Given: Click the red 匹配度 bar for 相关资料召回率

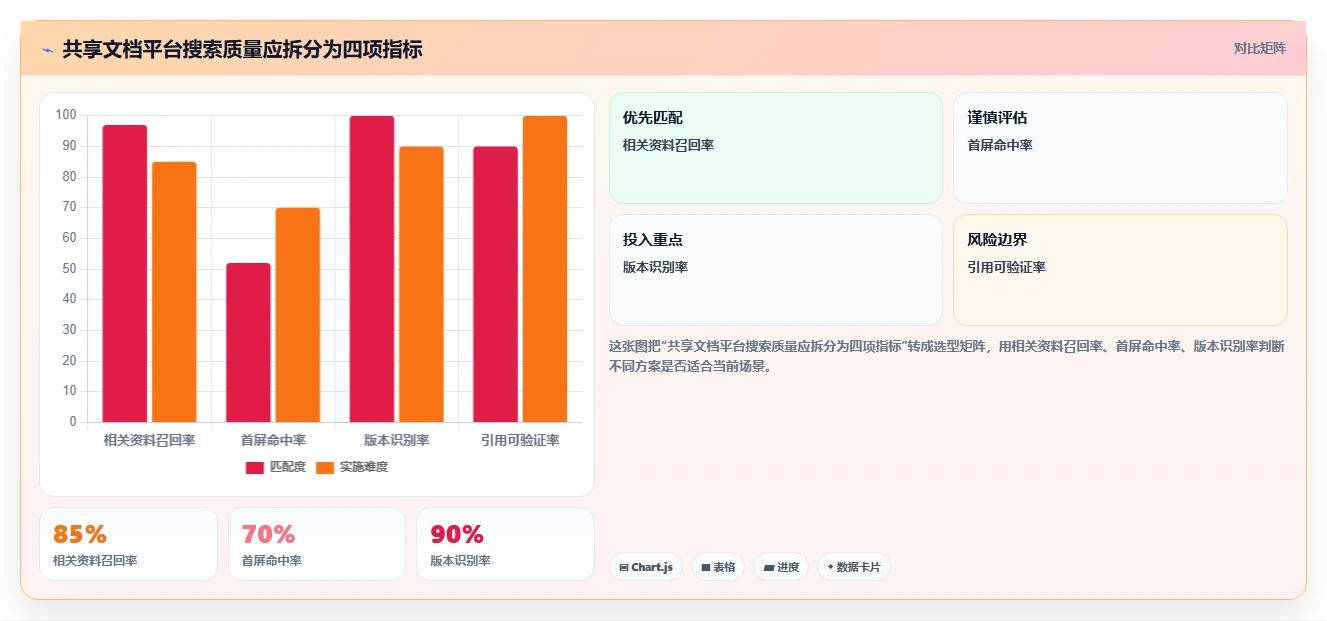Looking at the screenshot, I should [125, 273].
